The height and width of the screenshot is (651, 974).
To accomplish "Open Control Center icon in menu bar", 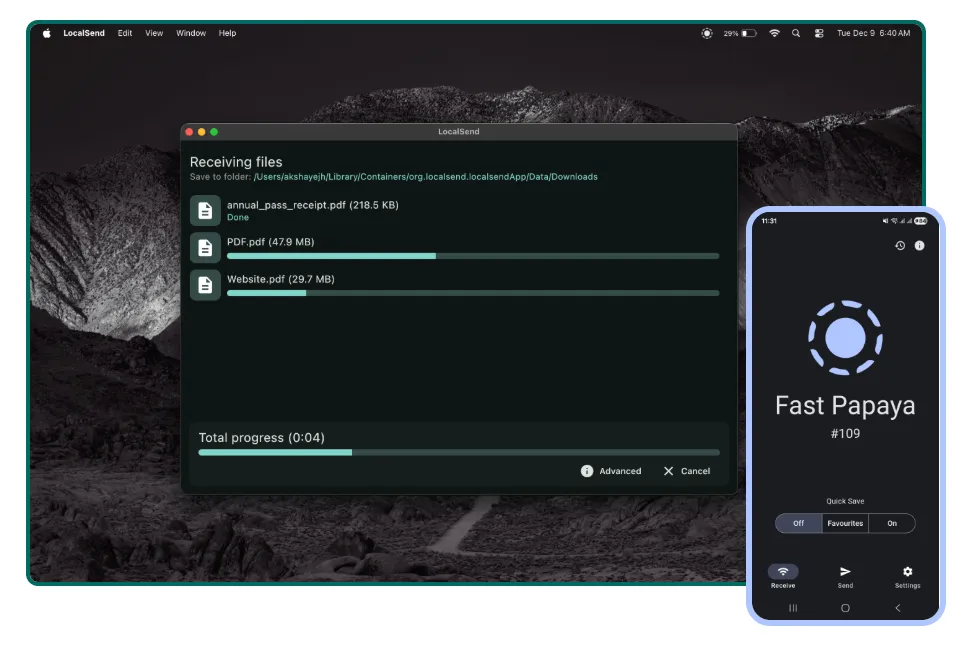I will coord(819,34).
